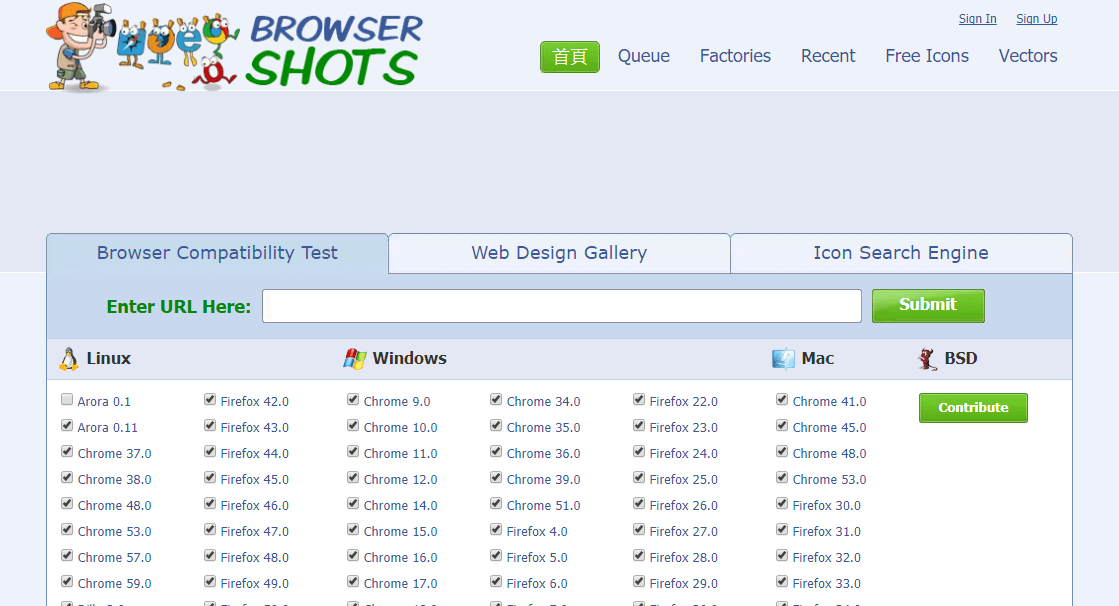Uncheck the Linux Firefox 42.0 checkbox
Screen dimensions: 1119x606
point(210,400)
